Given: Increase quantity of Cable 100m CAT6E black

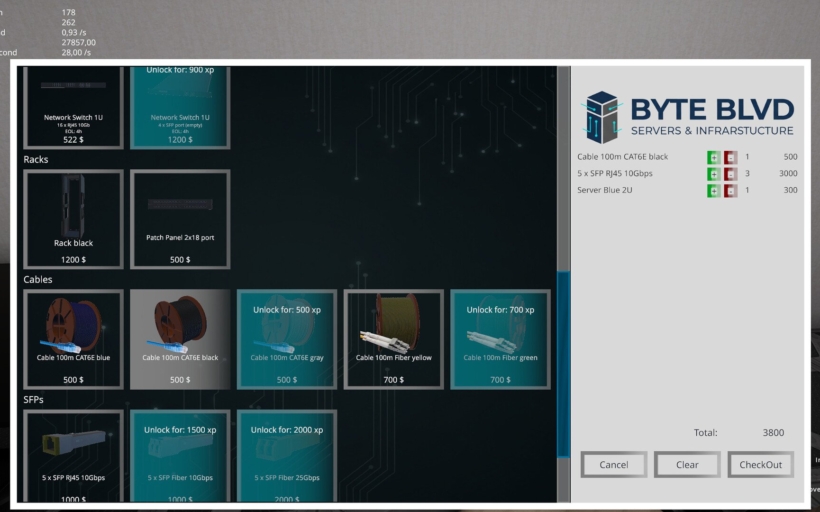Looking at the screenshot, I should tap(713, 157).
